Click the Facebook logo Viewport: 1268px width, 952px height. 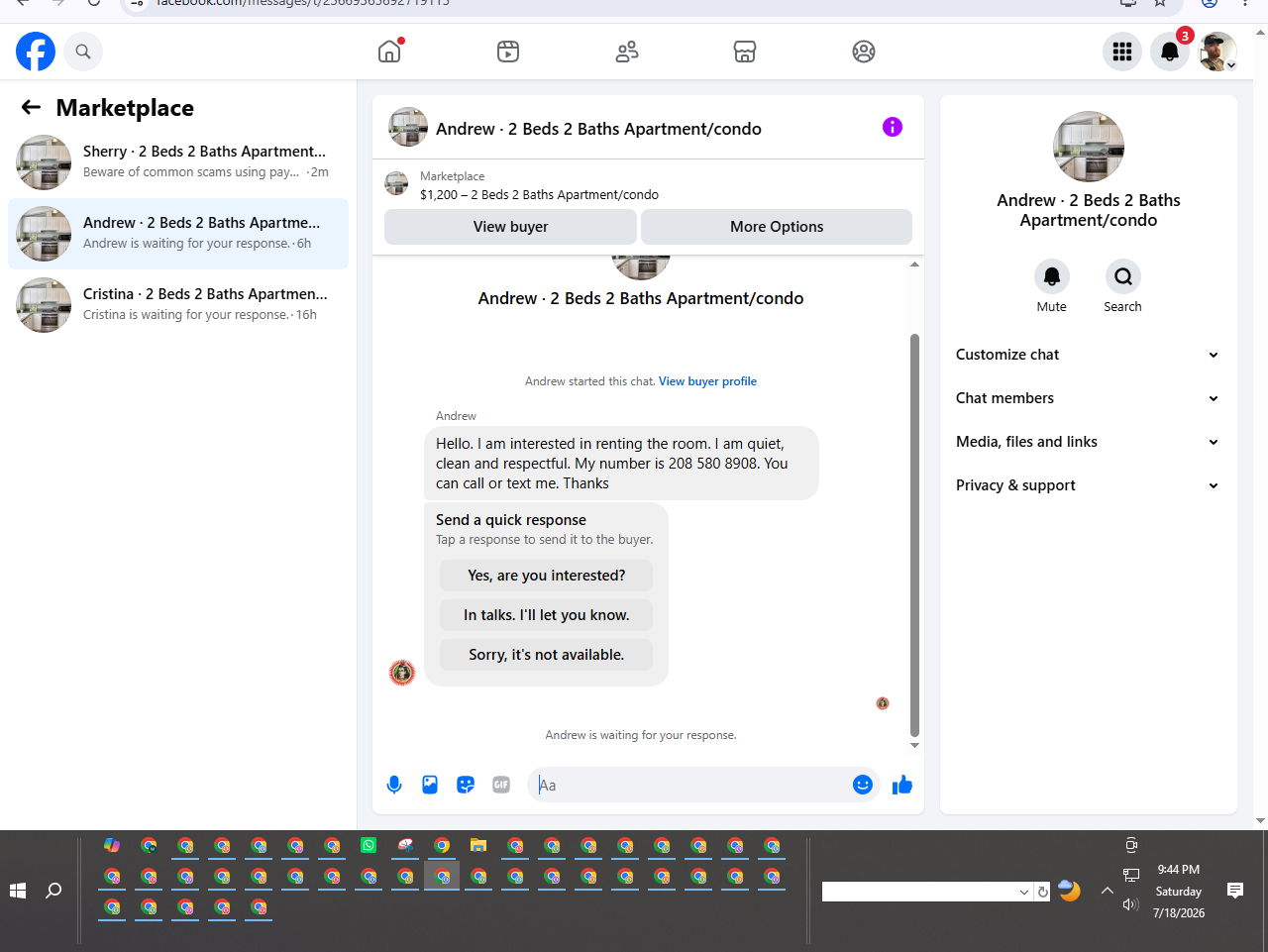(36, 52)
